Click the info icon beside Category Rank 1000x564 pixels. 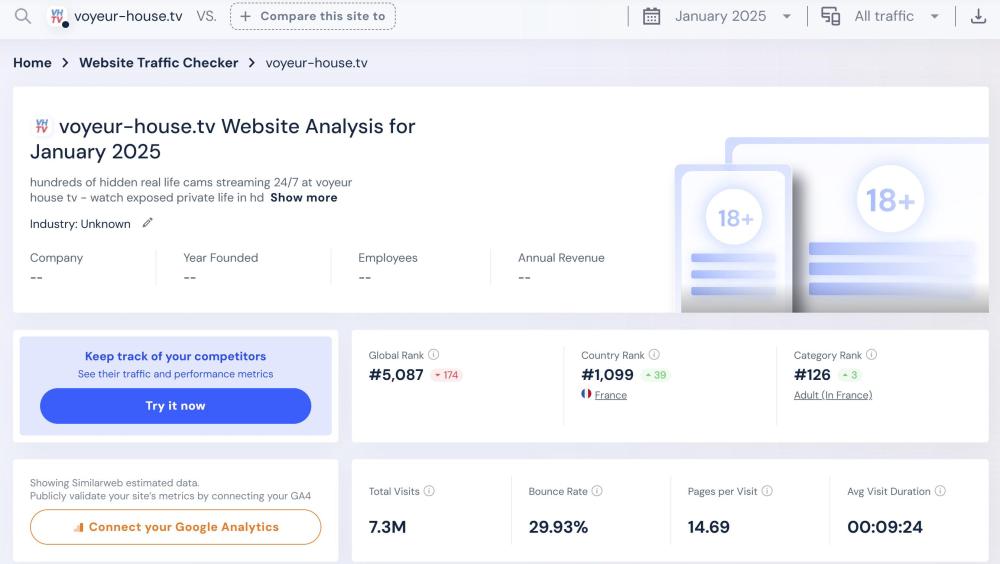pyautogui.click(x=871, y=355)
